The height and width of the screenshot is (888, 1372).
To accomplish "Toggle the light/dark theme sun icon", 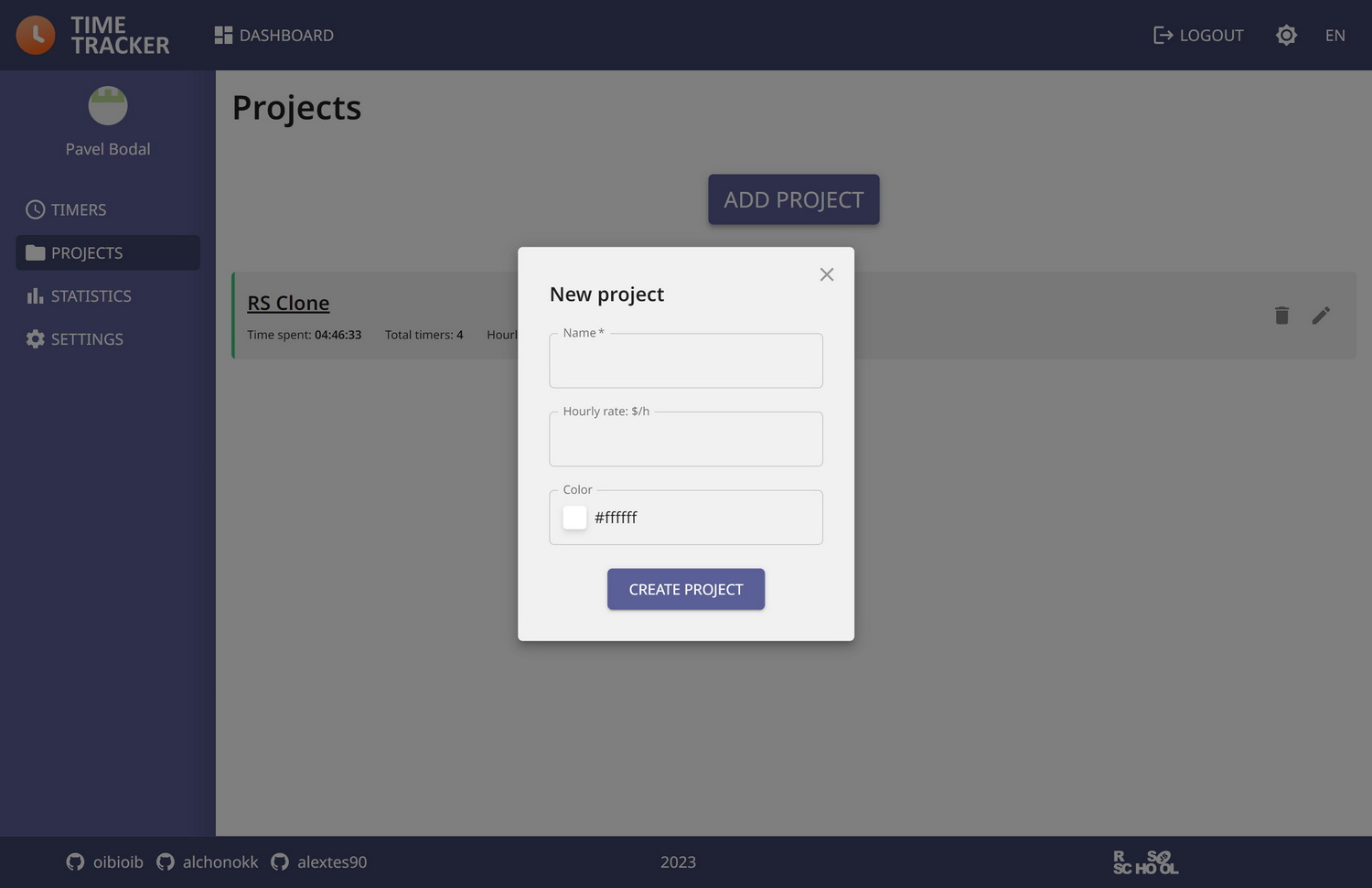I will (x=1286, y=35).
